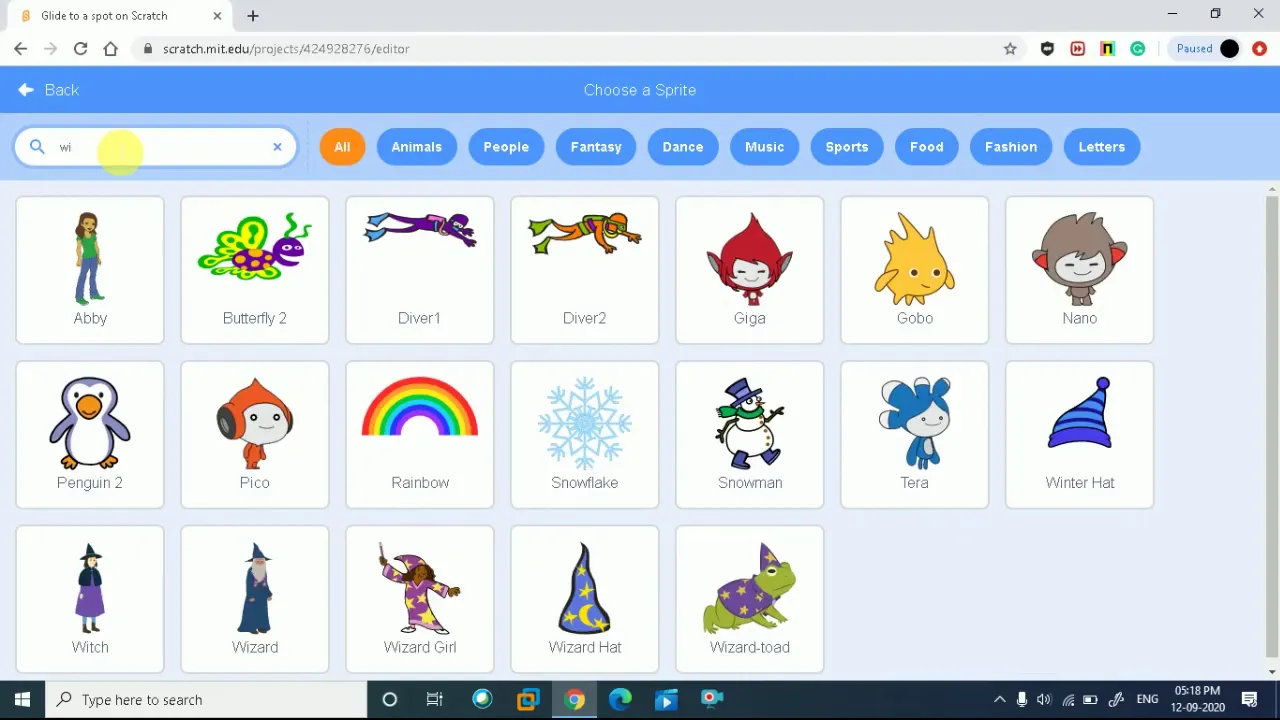Go back in browser history

[20, 48]
